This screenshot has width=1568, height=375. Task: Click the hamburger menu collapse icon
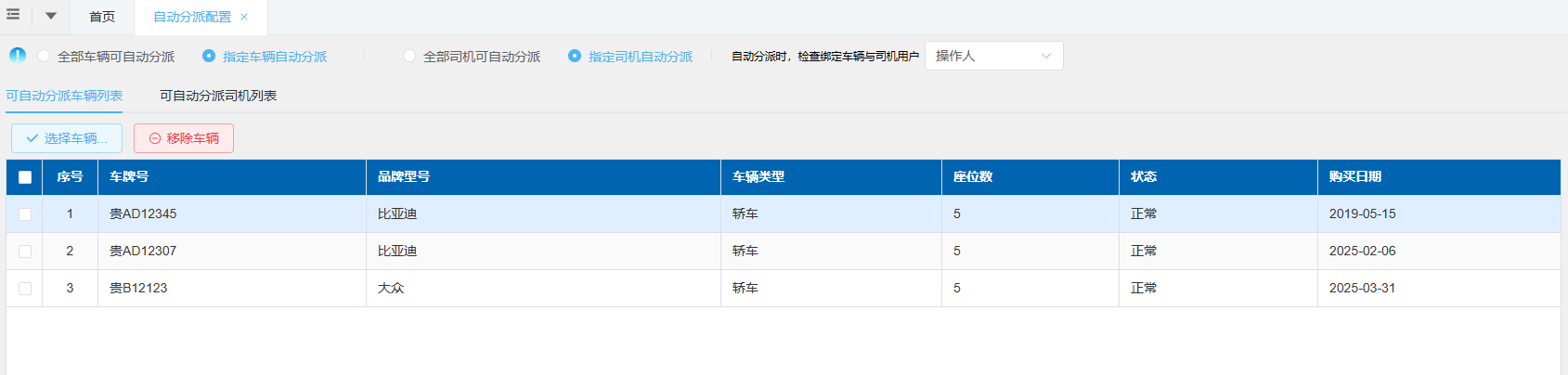pyautogui.click(x=13, y=15)
